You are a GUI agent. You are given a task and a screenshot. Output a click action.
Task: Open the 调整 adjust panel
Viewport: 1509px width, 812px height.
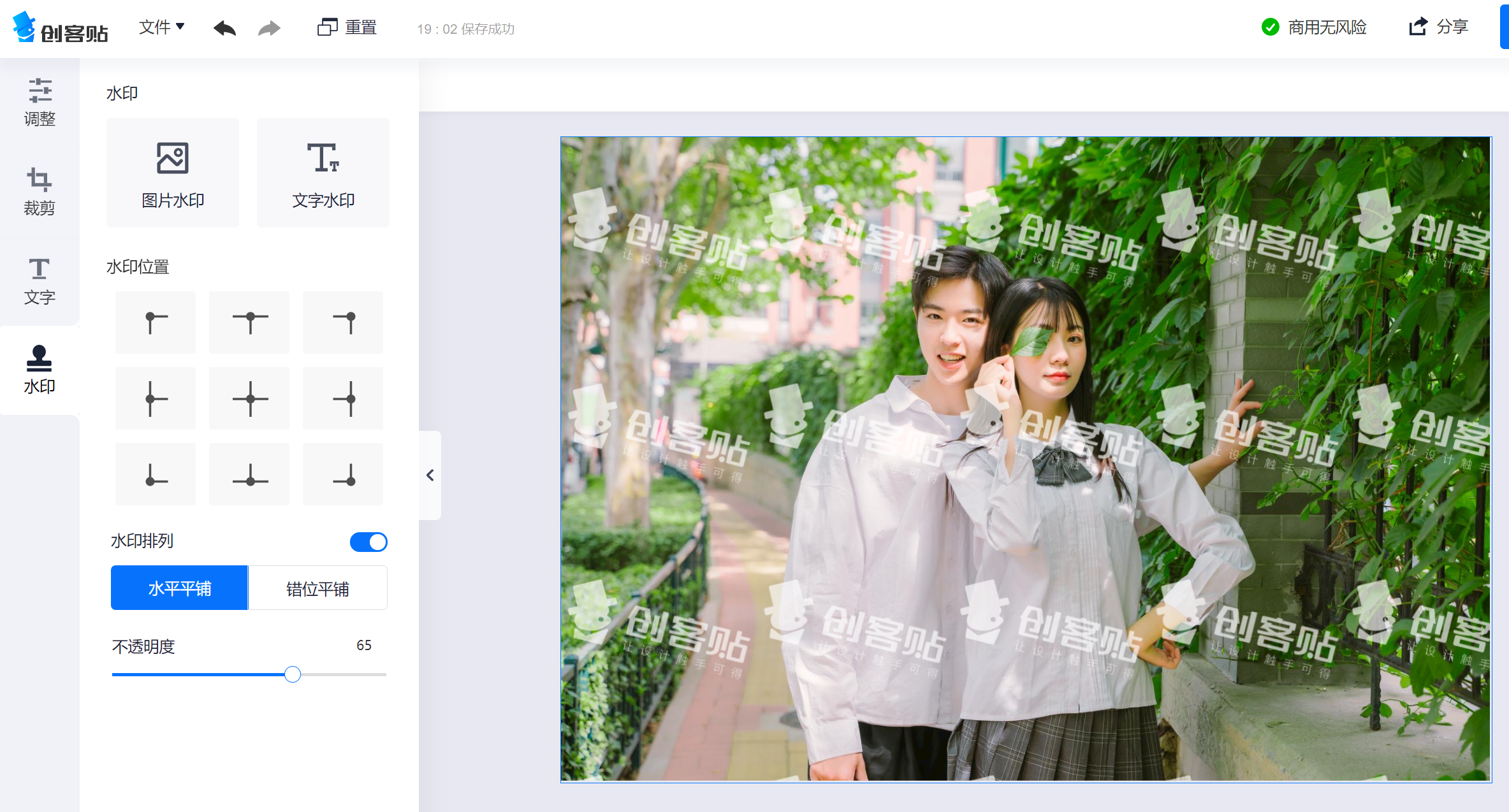(x=40, y=103)
